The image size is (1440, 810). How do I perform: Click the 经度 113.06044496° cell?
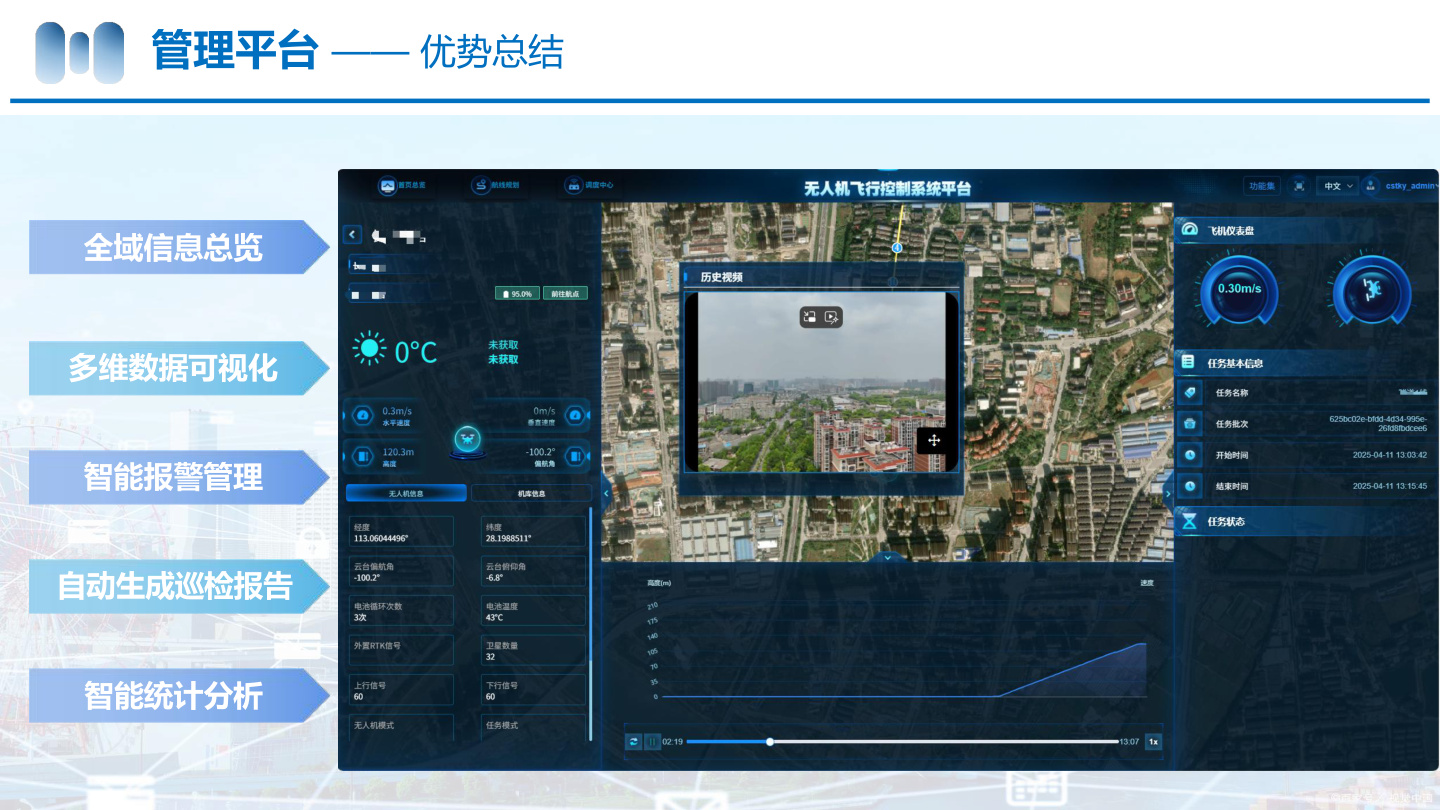[x=401, y=532]
